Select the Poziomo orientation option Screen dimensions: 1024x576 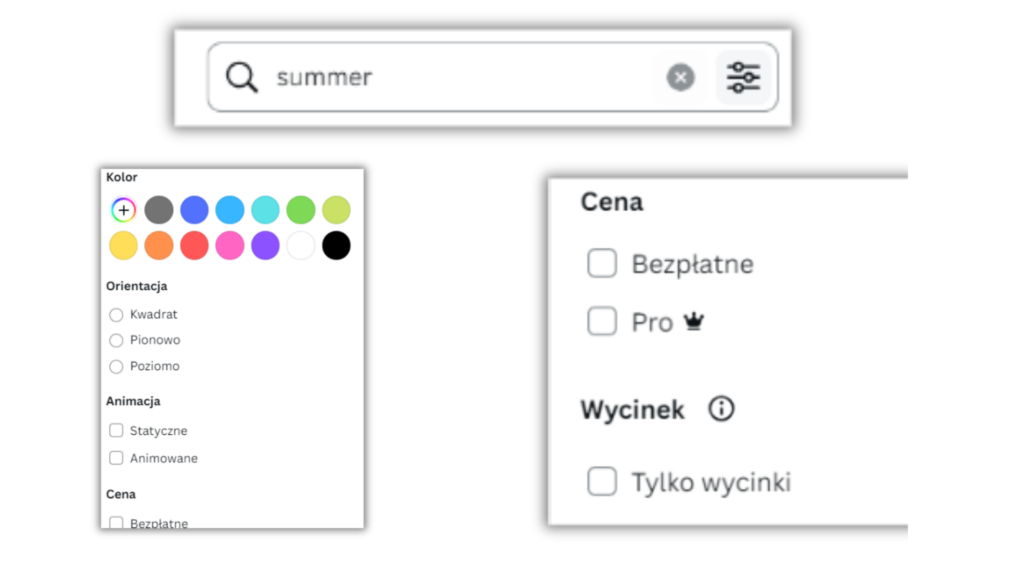pos(117,367)
